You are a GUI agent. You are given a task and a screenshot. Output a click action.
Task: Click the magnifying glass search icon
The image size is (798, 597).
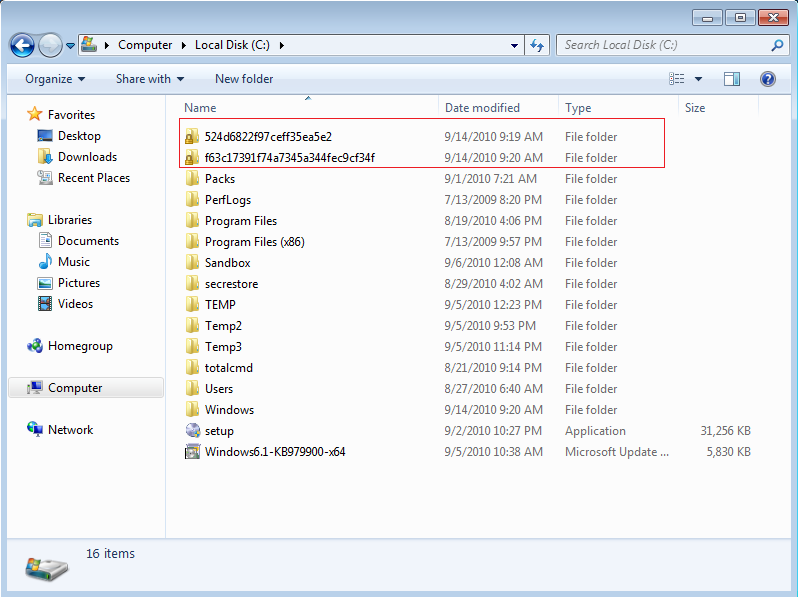(x=777, y=45)
